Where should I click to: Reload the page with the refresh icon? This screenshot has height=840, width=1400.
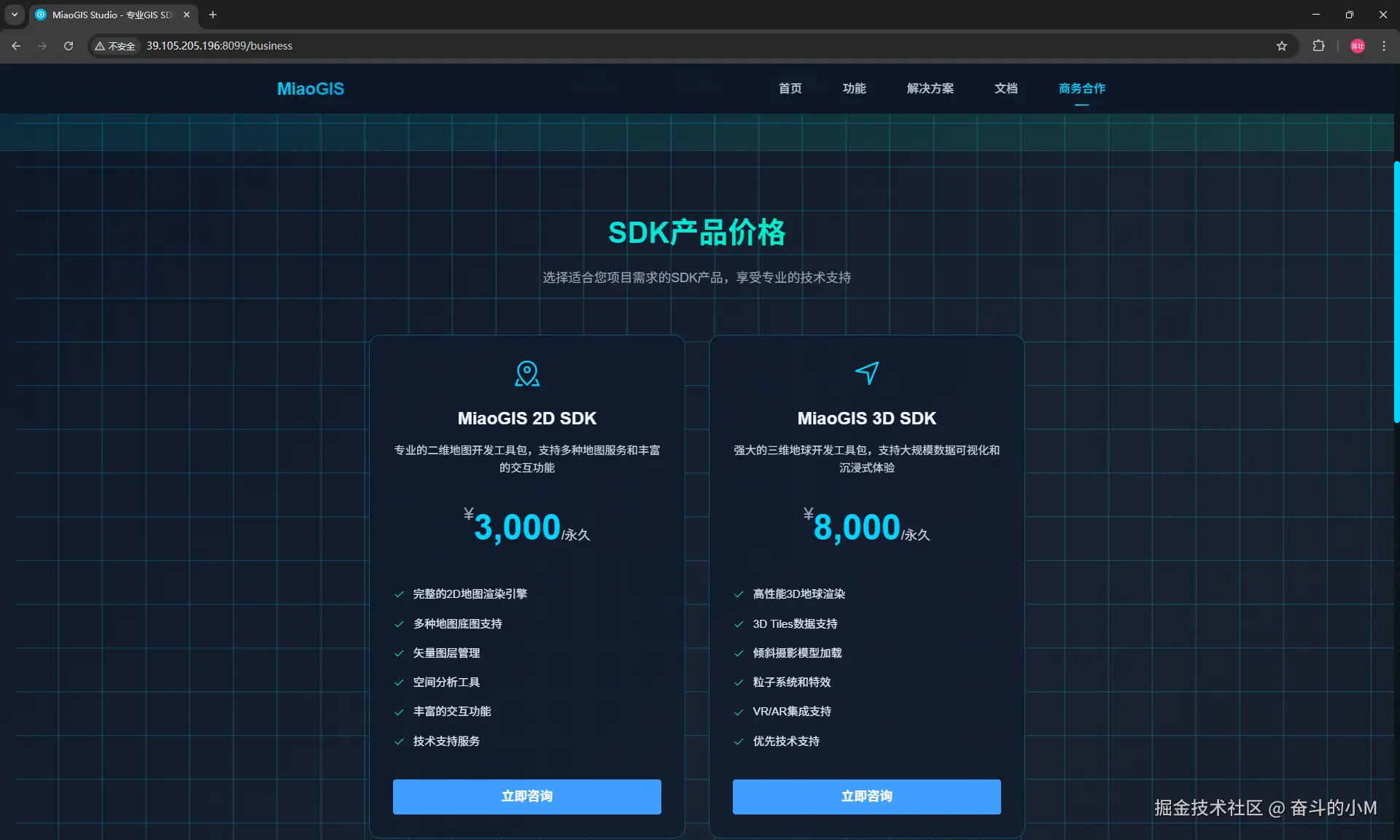tap(69, 46)
